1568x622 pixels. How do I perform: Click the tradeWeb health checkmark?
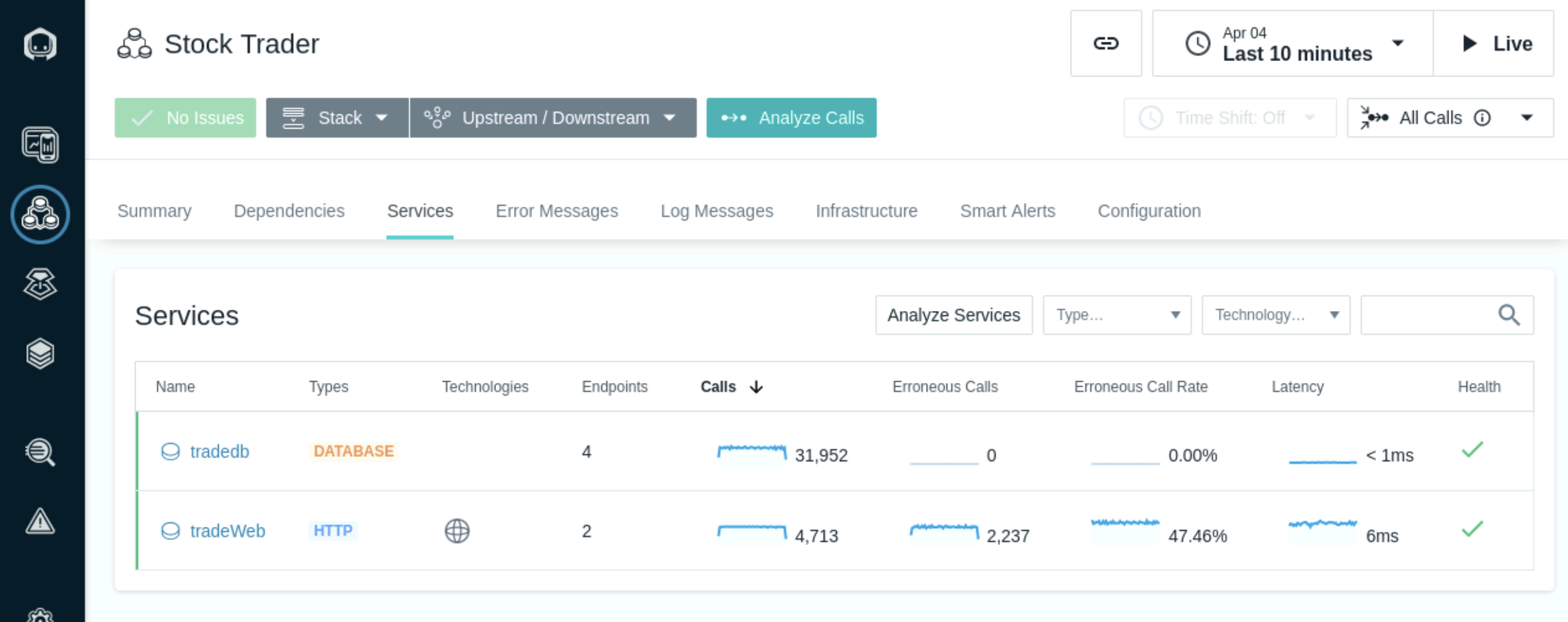coord(1472,529)
